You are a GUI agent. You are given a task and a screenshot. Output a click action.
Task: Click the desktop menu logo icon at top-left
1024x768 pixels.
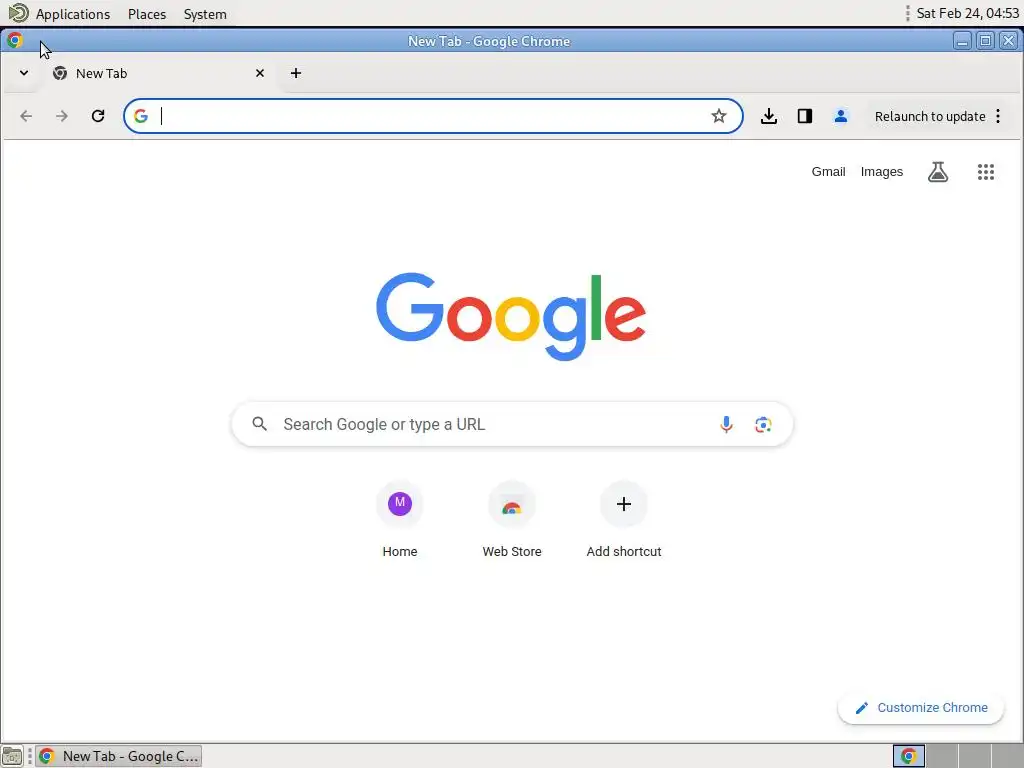(x=18, y=13)
